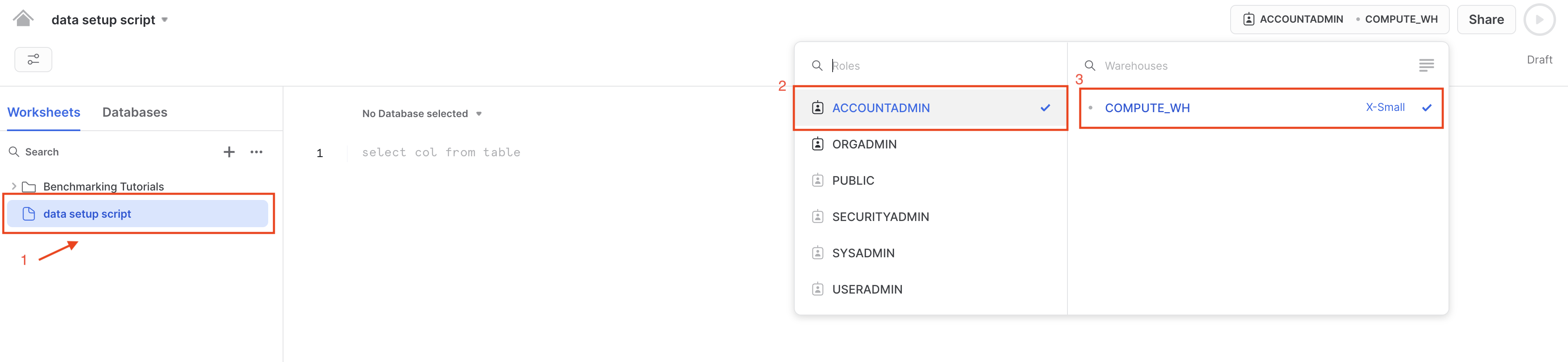1568x362 pixels.
Task: Expand the Benchmarking Tutorials folder
Action: (x=14, y=186)
